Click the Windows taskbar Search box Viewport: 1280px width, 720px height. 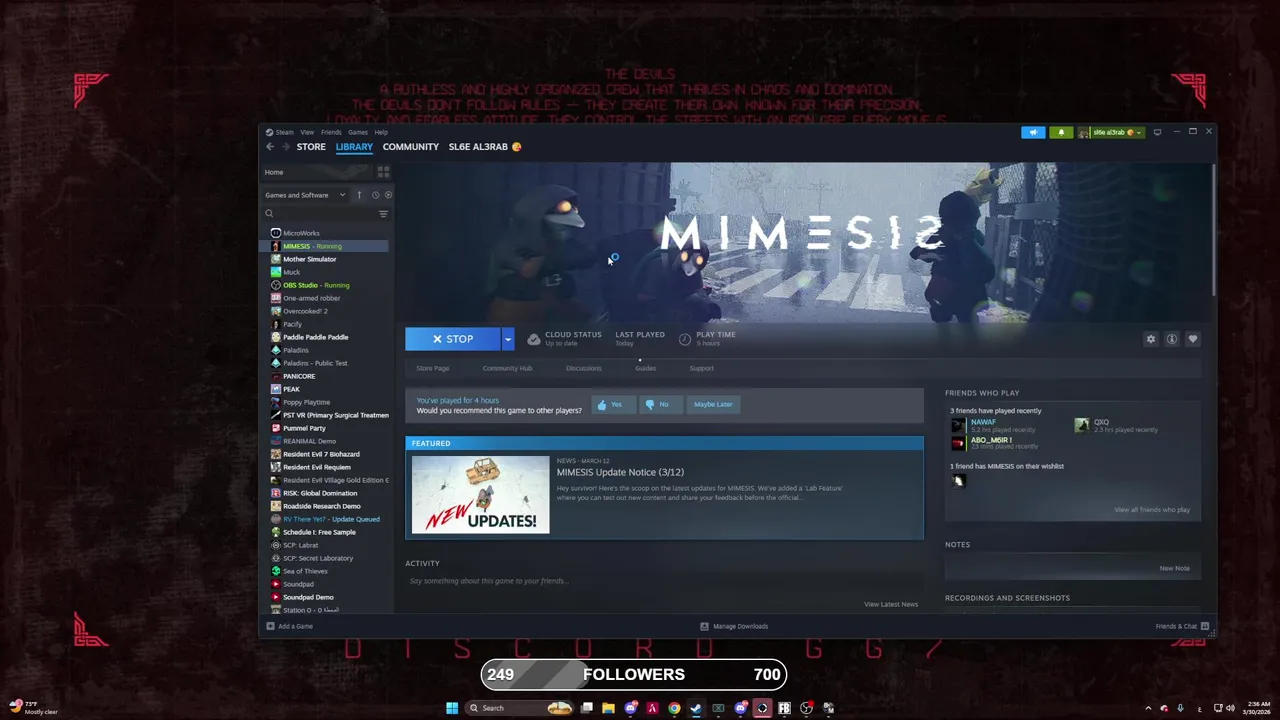[x=520, y=708]
